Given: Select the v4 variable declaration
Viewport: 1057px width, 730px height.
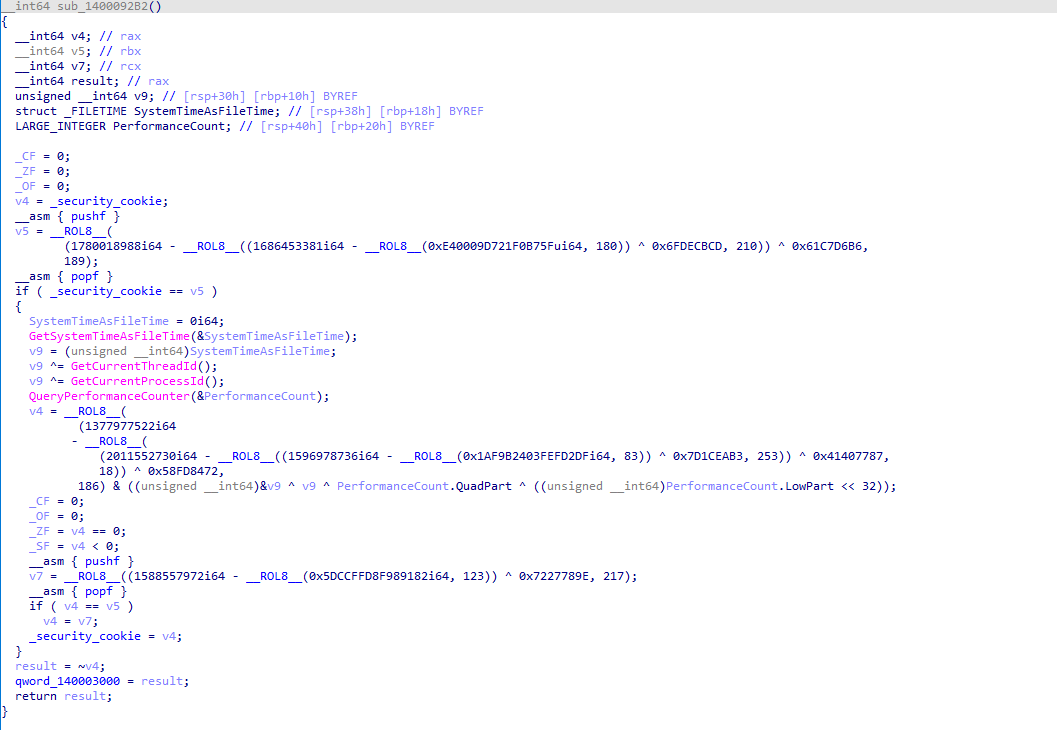Looking at the screenshot, I should [53, 36].
